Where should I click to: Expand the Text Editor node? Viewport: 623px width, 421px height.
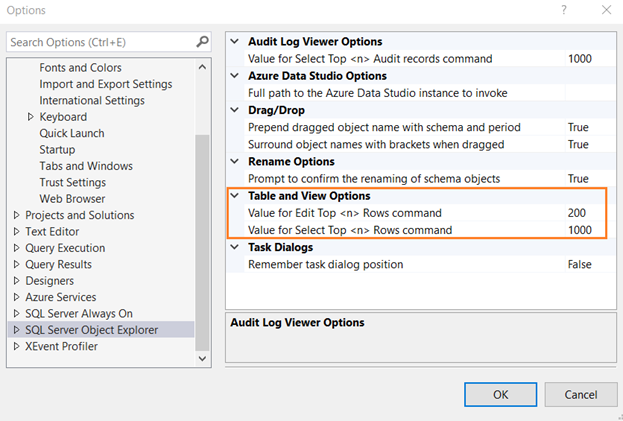[x=16, y=232]
